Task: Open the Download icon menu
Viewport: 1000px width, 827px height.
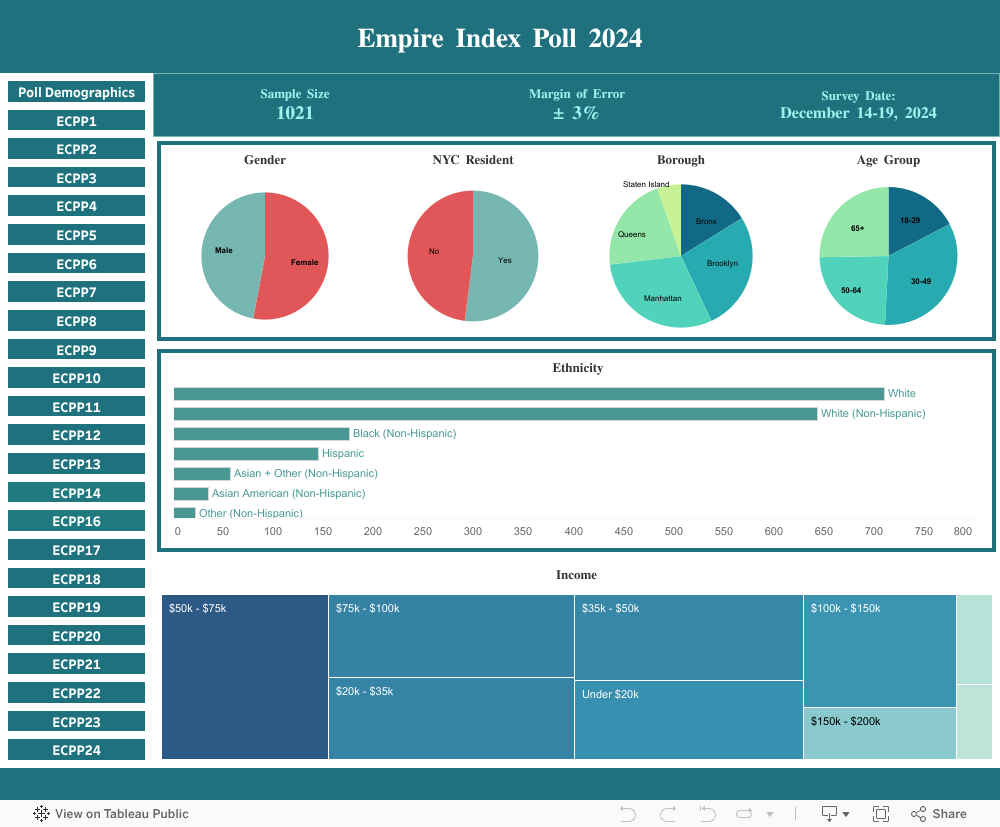Action: (x=829, y=814)
